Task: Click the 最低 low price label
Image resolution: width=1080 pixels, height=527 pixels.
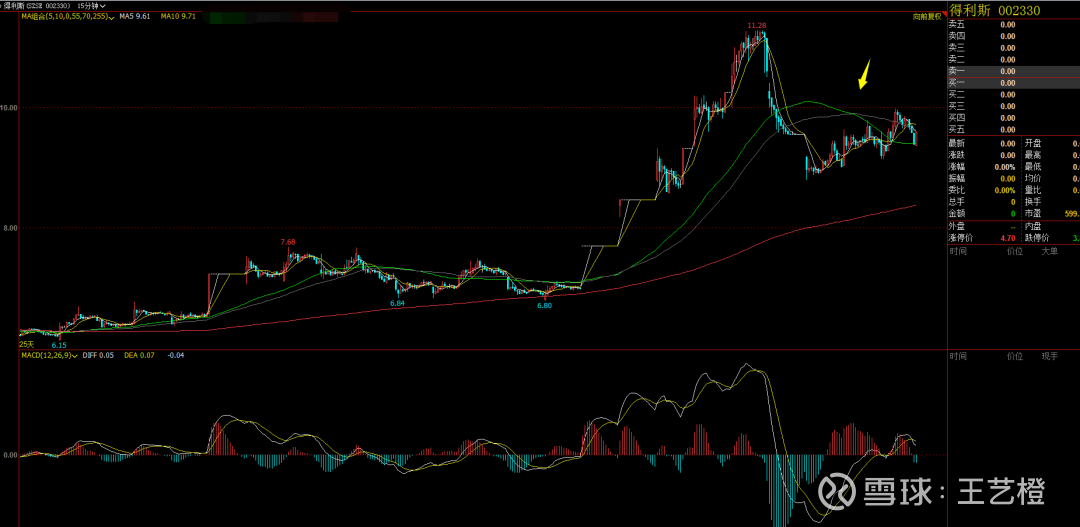Action: pos(1032,167)
